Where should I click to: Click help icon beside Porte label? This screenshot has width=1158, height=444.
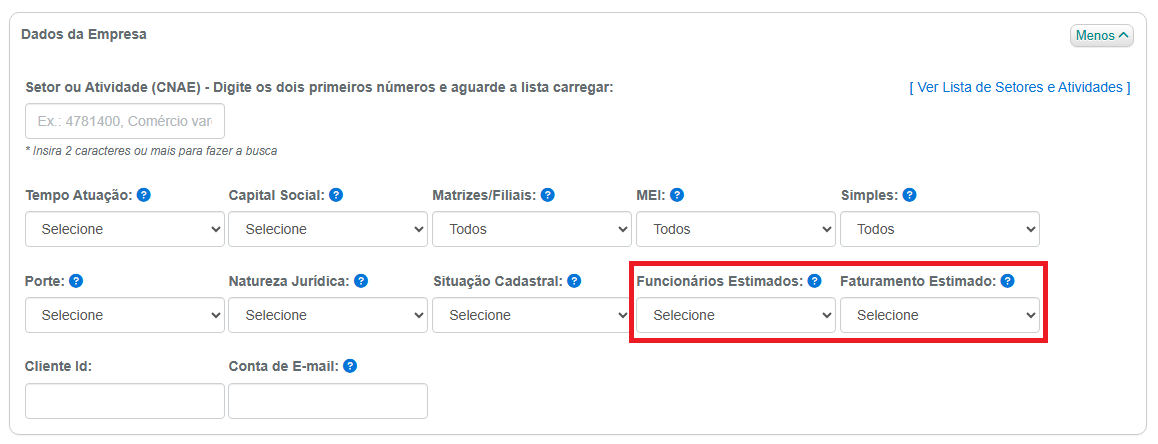pos(76,281)
